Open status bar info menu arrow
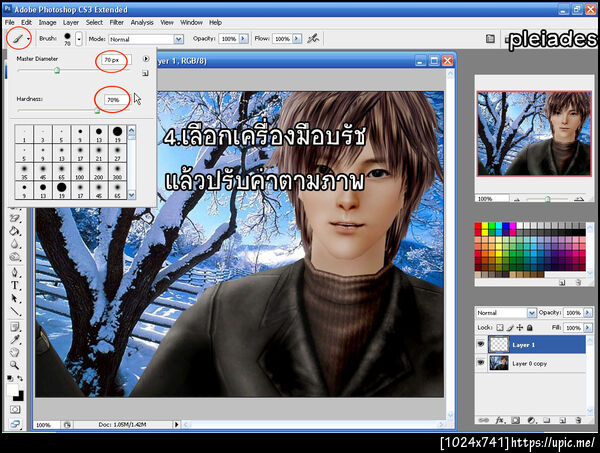This screenshot has height=453, width=600. (x=176, y=424)
